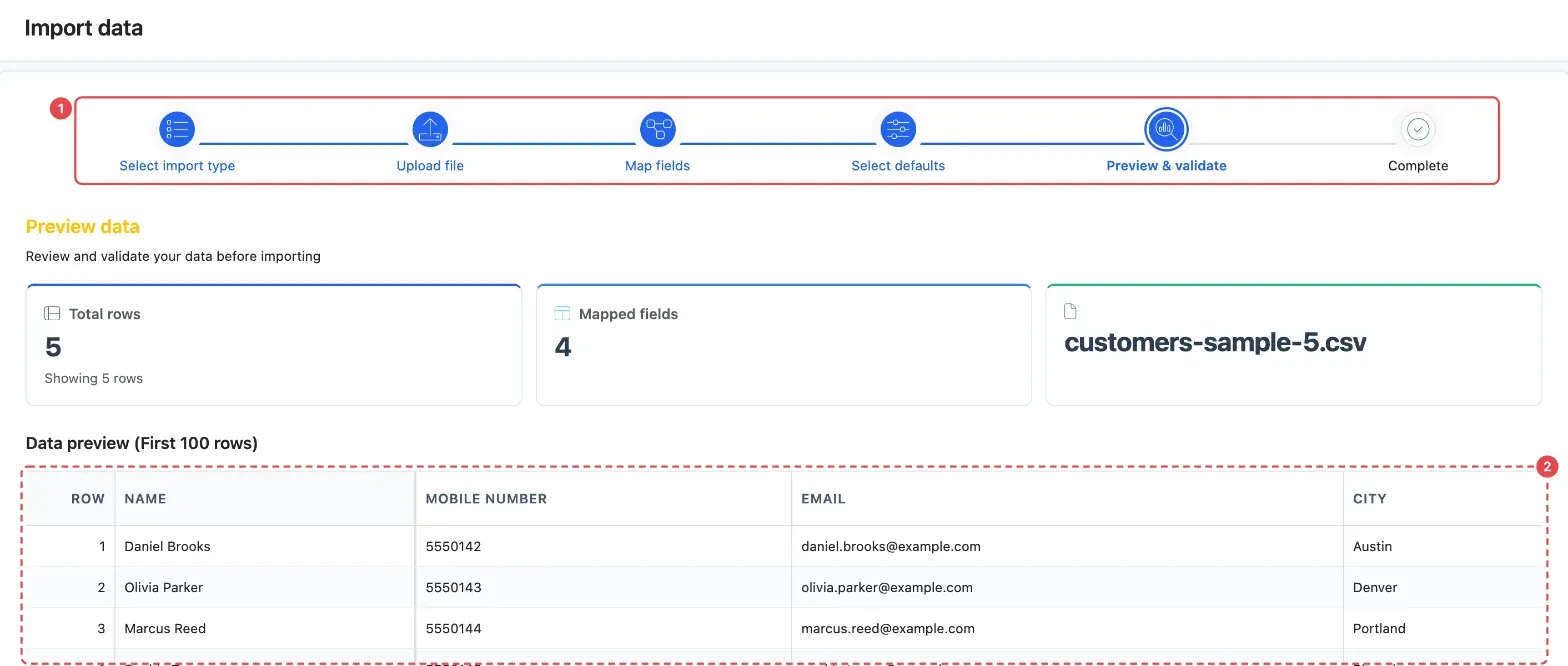Go to the Map fields step label
Screen dimensions: 1568x666
658,166
